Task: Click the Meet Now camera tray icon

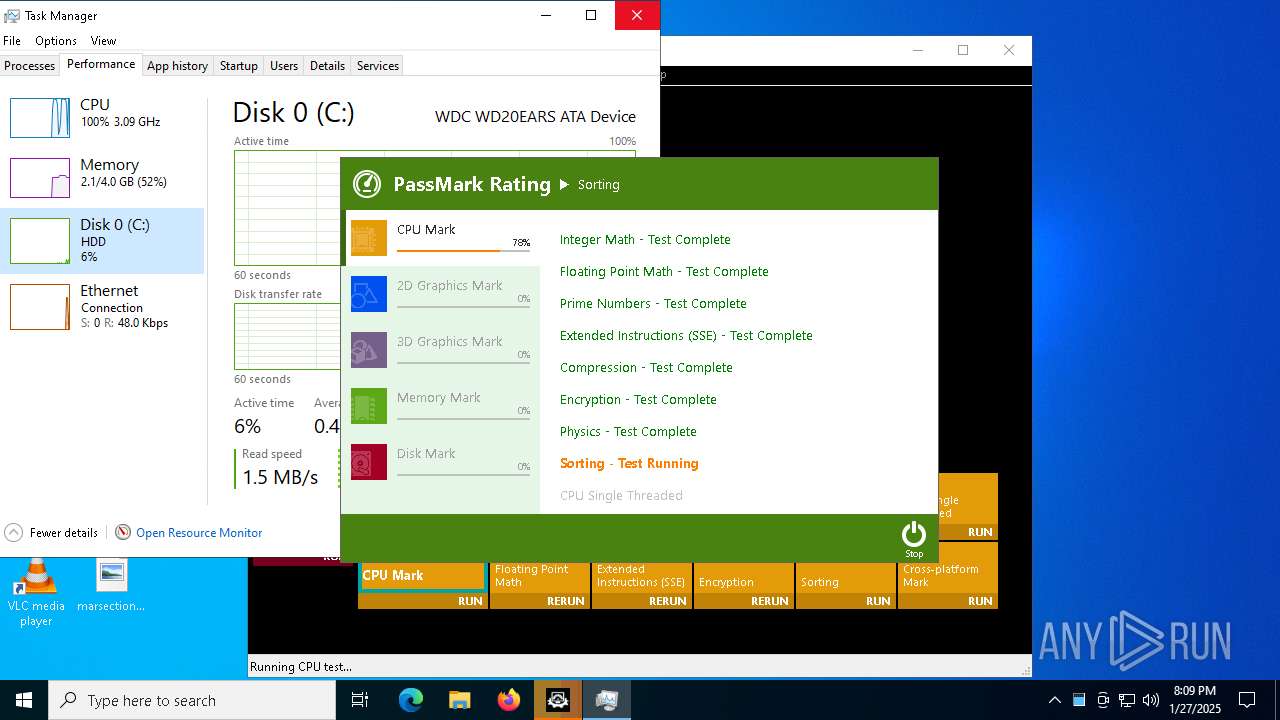Action: tap(1103, 700)
